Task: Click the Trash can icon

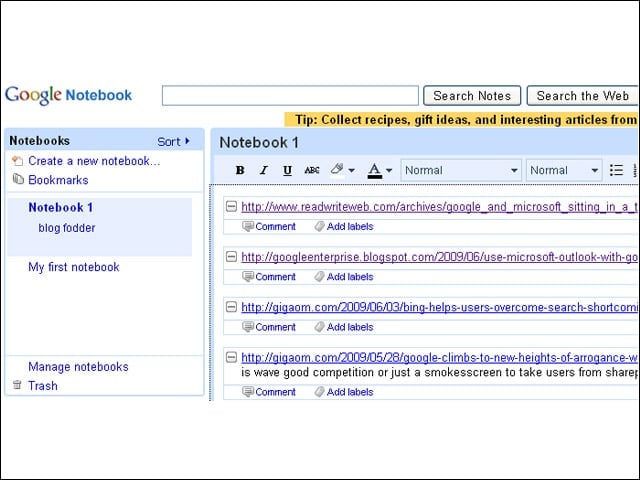Action: pos(17,384)
